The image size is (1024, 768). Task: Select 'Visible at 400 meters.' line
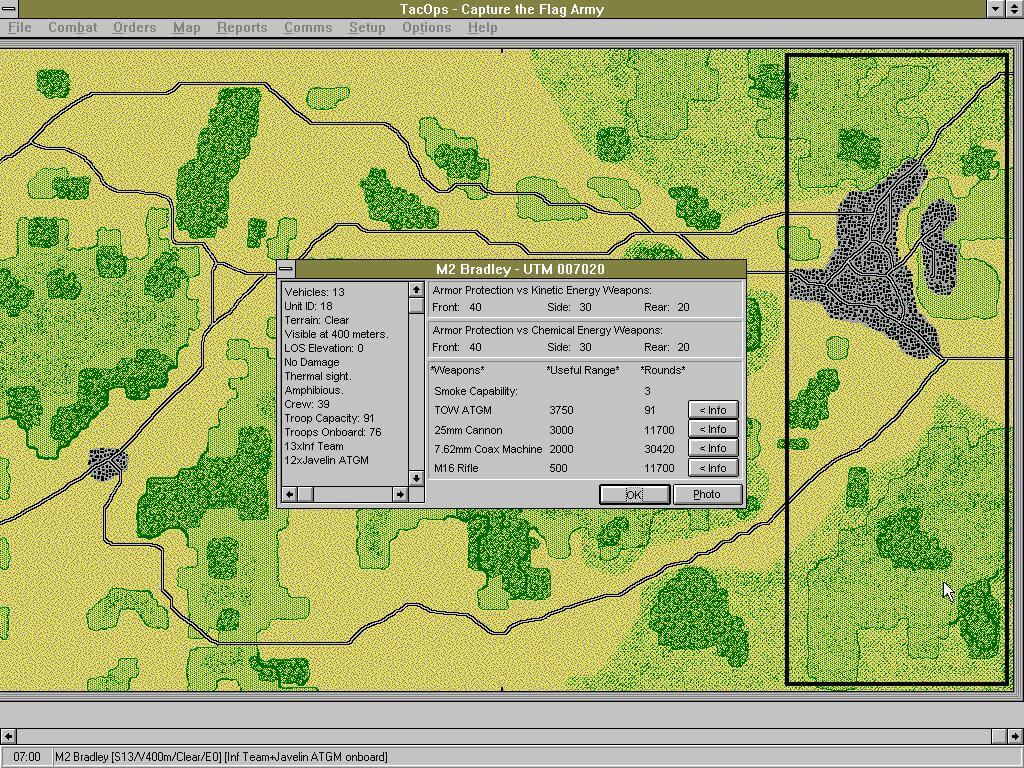pyautogui.click(x=336, y=334)
